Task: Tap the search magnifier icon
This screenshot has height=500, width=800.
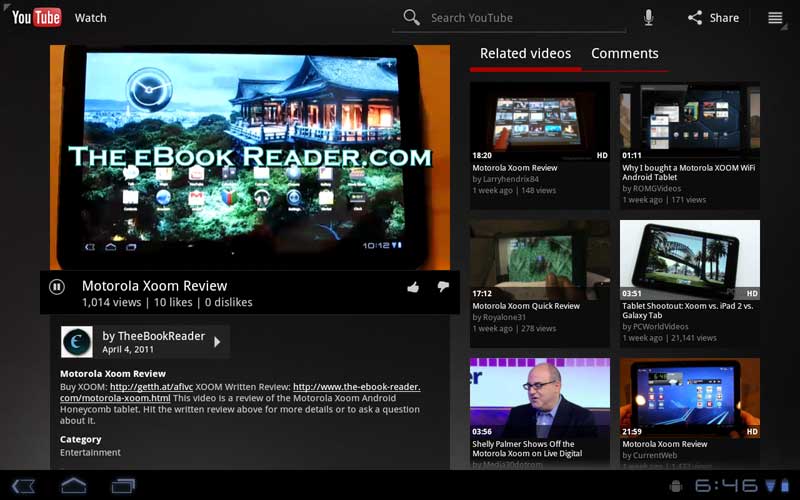Action: point(411,17)
